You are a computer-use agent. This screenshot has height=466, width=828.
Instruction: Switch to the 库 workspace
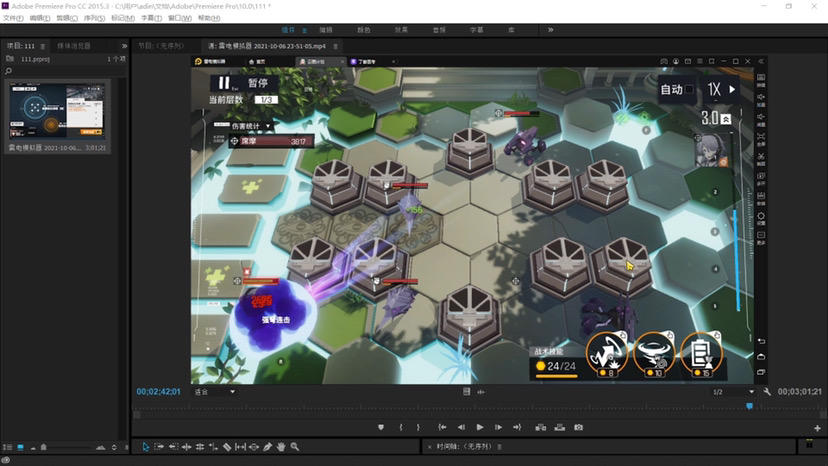point(511,30)
